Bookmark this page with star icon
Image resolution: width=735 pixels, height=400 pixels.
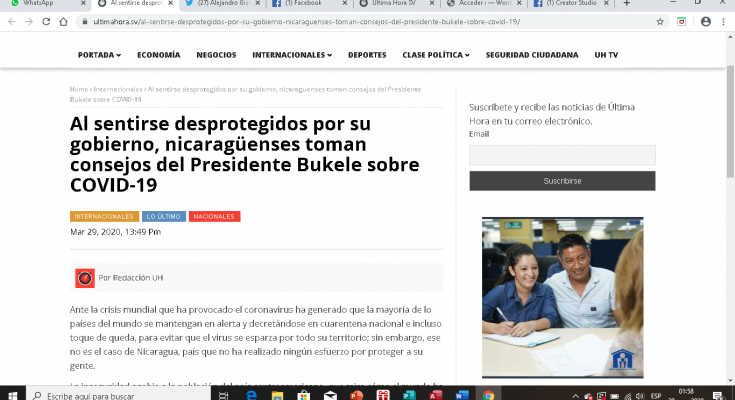click(660, 22)
